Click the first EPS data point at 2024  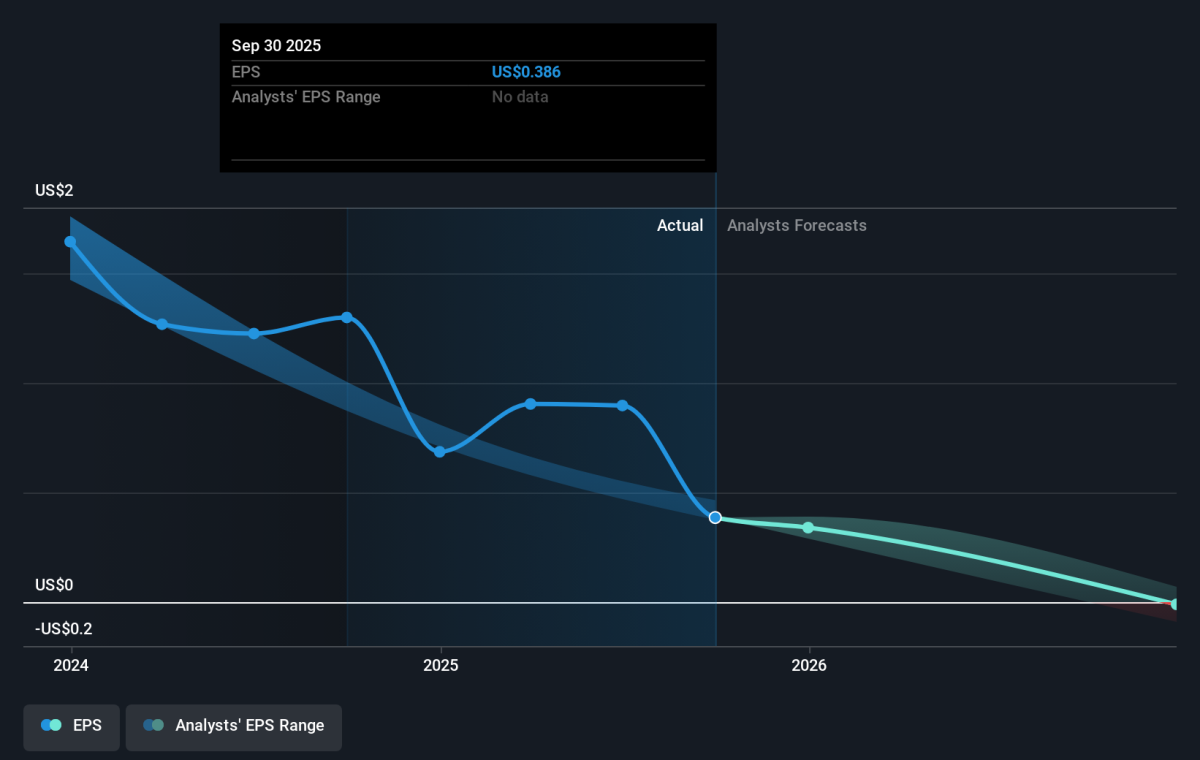[x=70, y=242]
